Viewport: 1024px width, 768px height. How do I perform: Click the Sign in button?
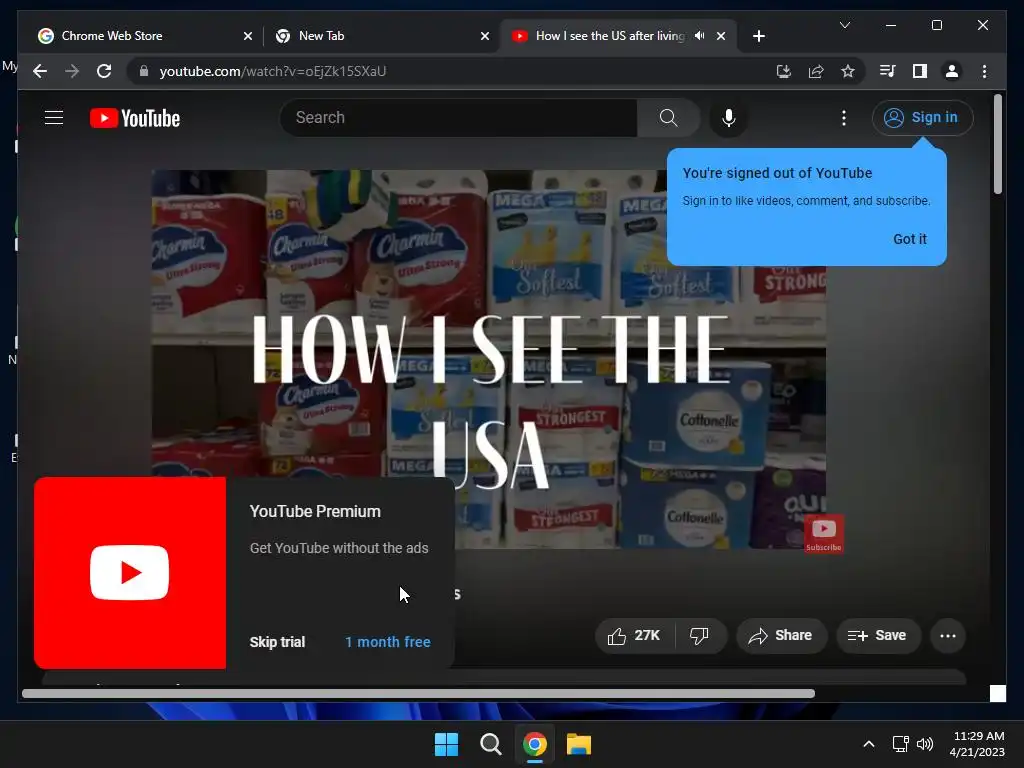tap(922, 118)
